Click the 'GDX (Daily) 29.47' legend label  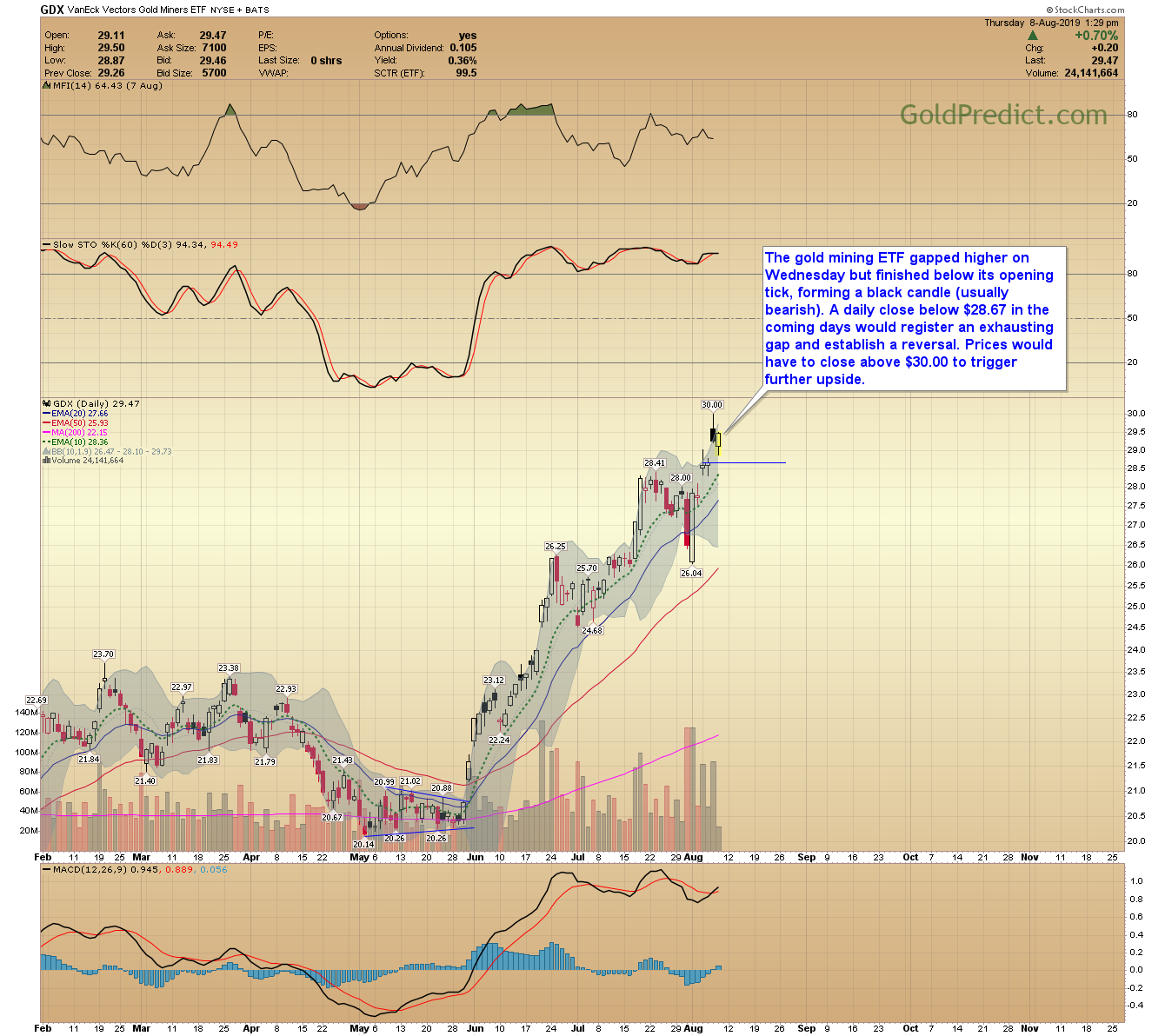click(91, 404)
